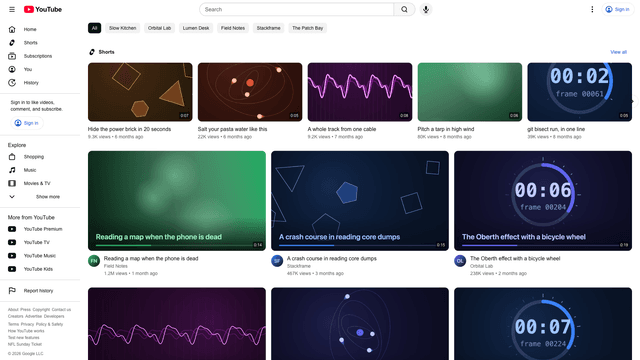Open short 'git bisect run' thumbnail
Screen dimensions: 640x360
click(x=579, y=92)
